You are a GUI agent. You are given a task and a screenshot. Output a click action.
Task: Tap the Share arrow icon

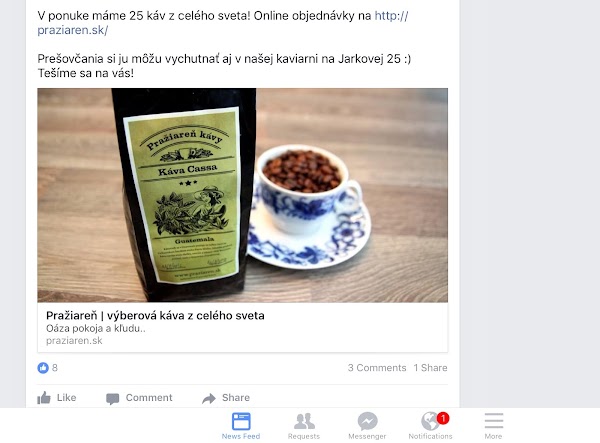(209, 399)
